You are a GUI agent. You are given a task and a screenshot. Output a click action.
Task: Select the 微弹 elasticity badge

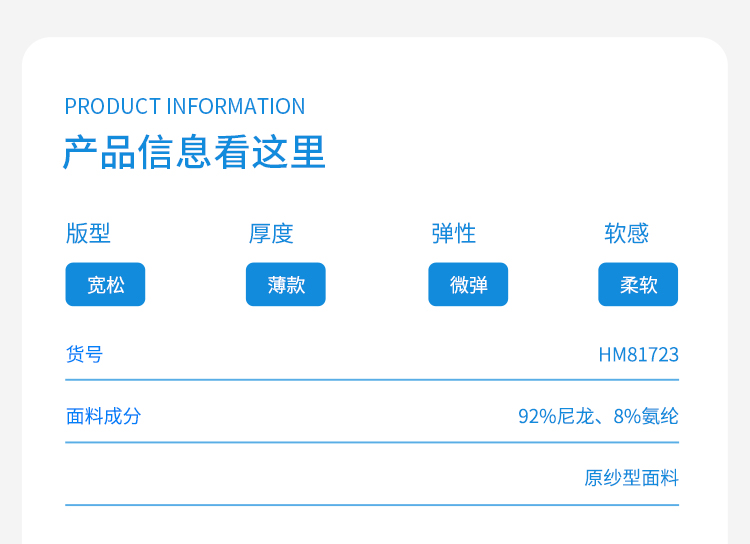468,284
